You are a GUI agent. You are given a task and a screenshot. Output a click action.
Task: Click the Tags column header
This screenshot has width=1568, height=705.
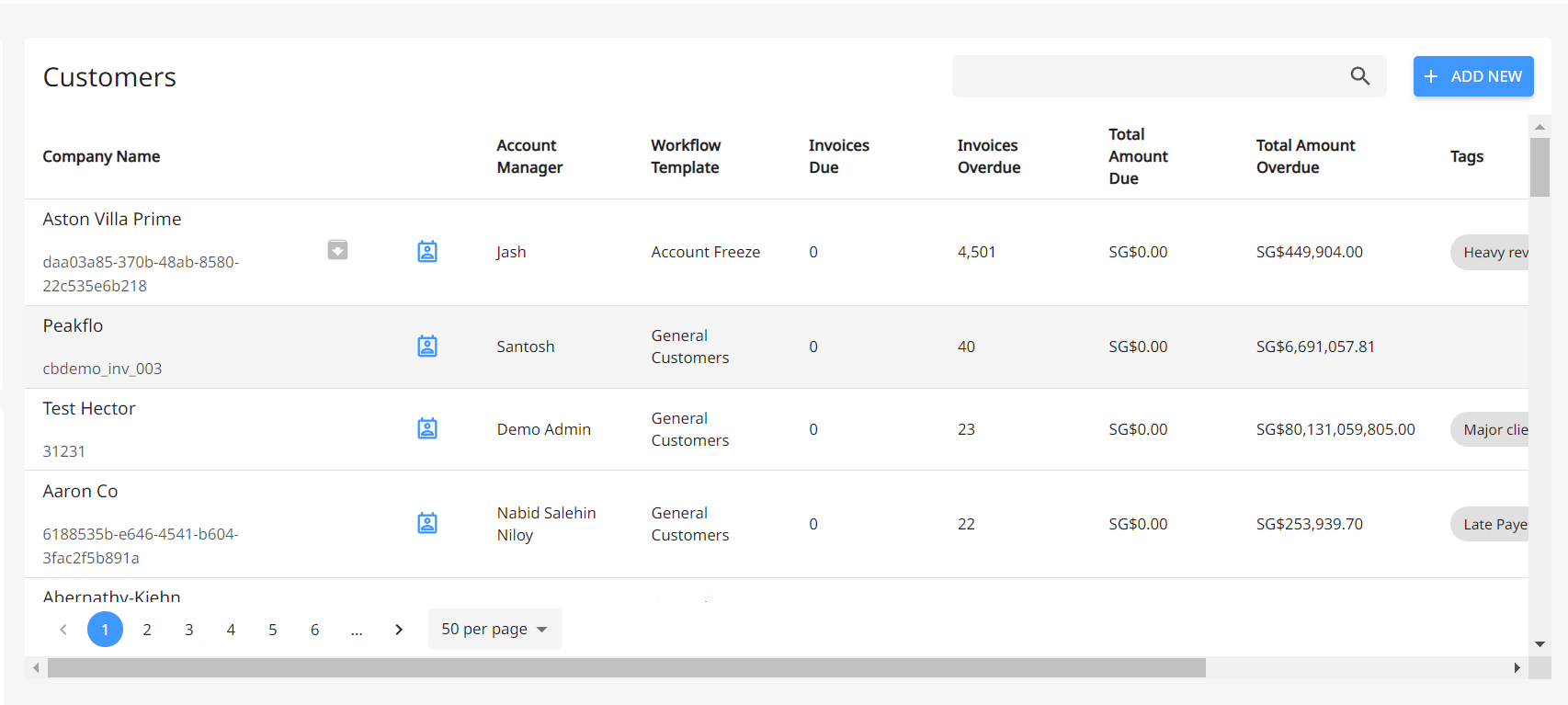pyautogui.click(x=1467, y=156)
